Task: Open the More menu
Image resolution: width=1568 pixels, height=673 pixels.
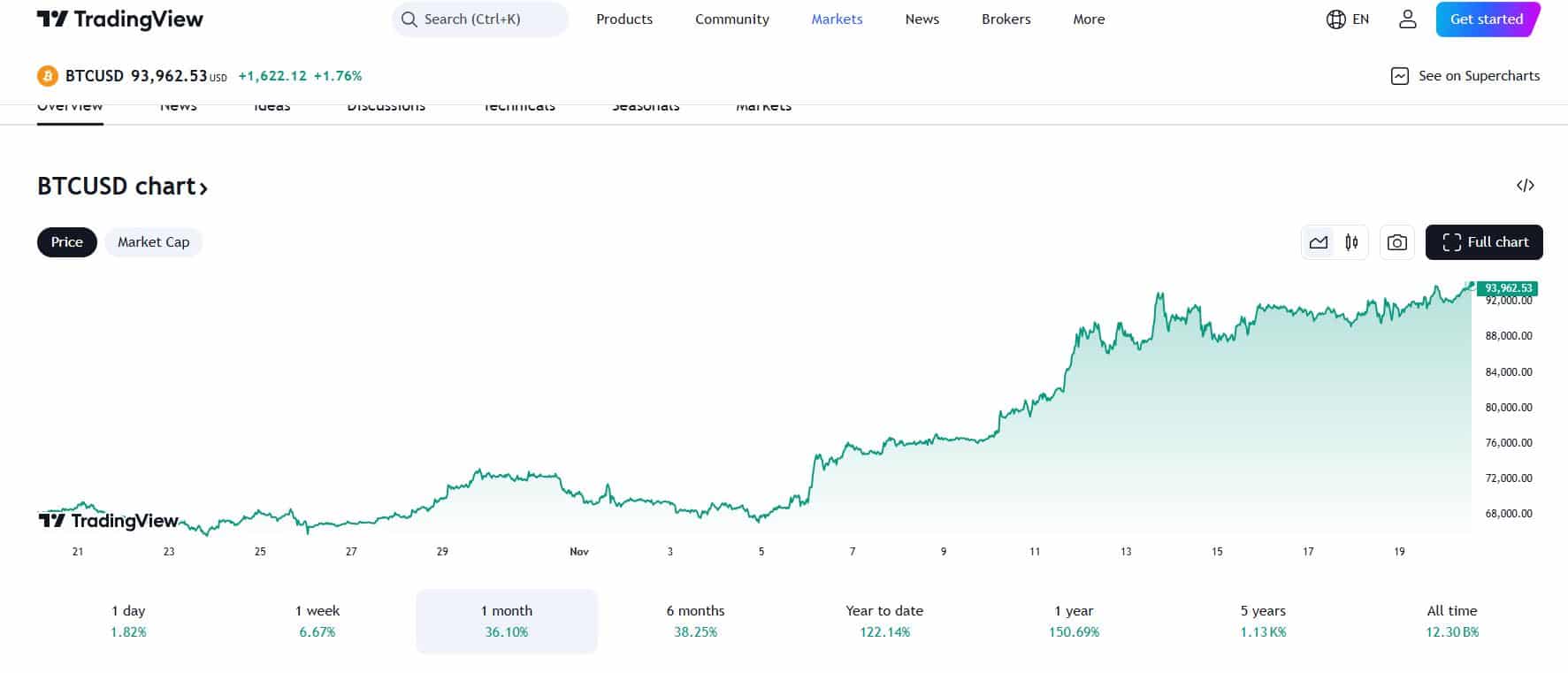Action: tap(1089, 19)
